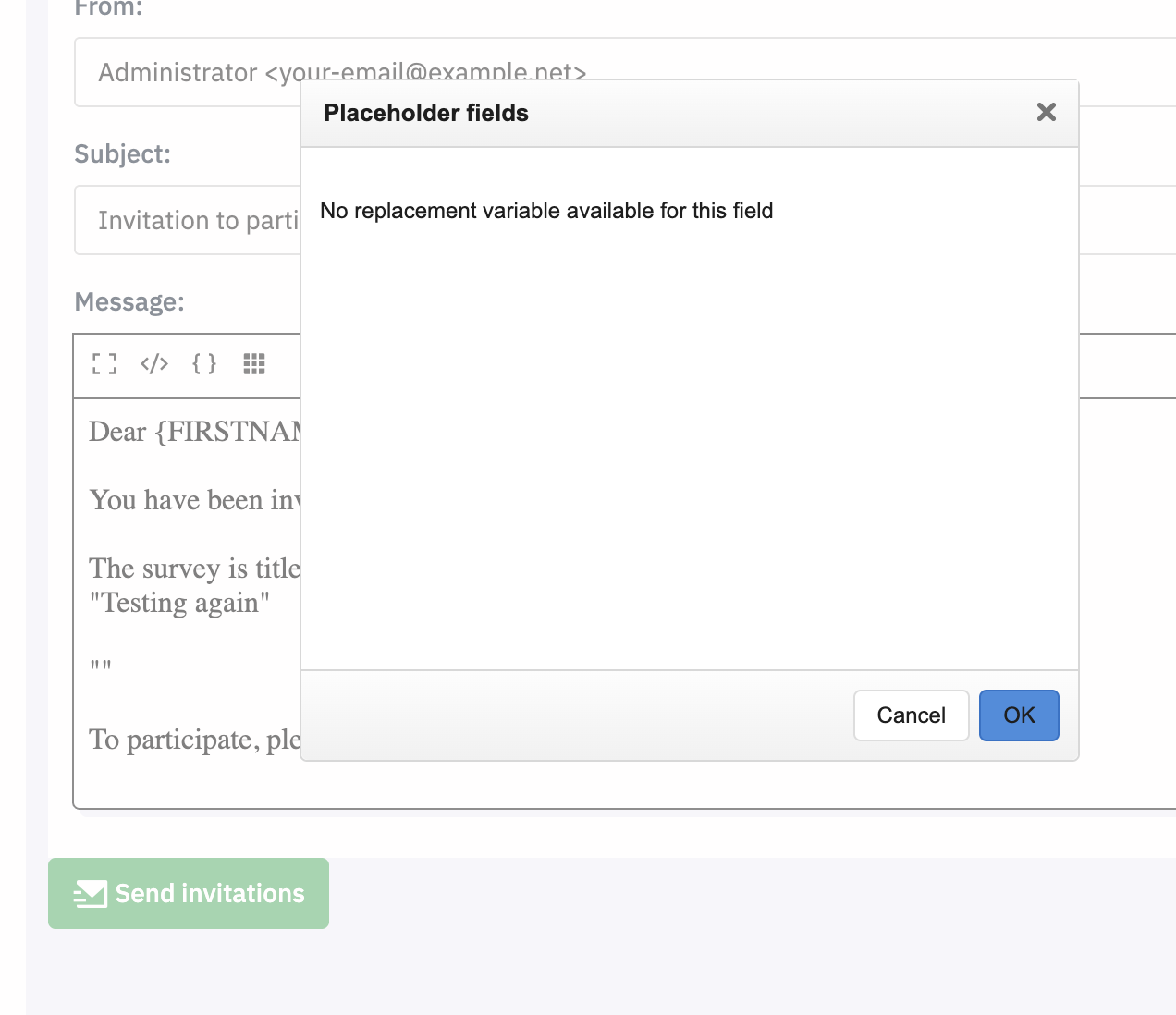Click the Placeholder fields dialog title
The height and width of the screenshot is (1015, 1176).
coord(426,113)
